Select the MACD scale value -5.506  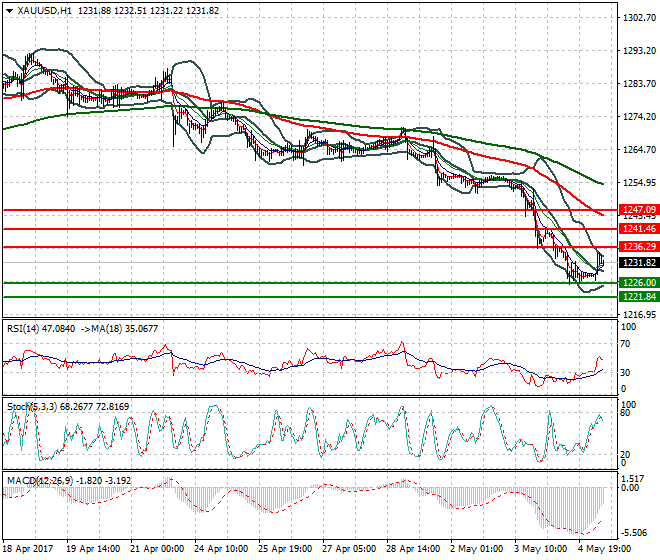633,533
